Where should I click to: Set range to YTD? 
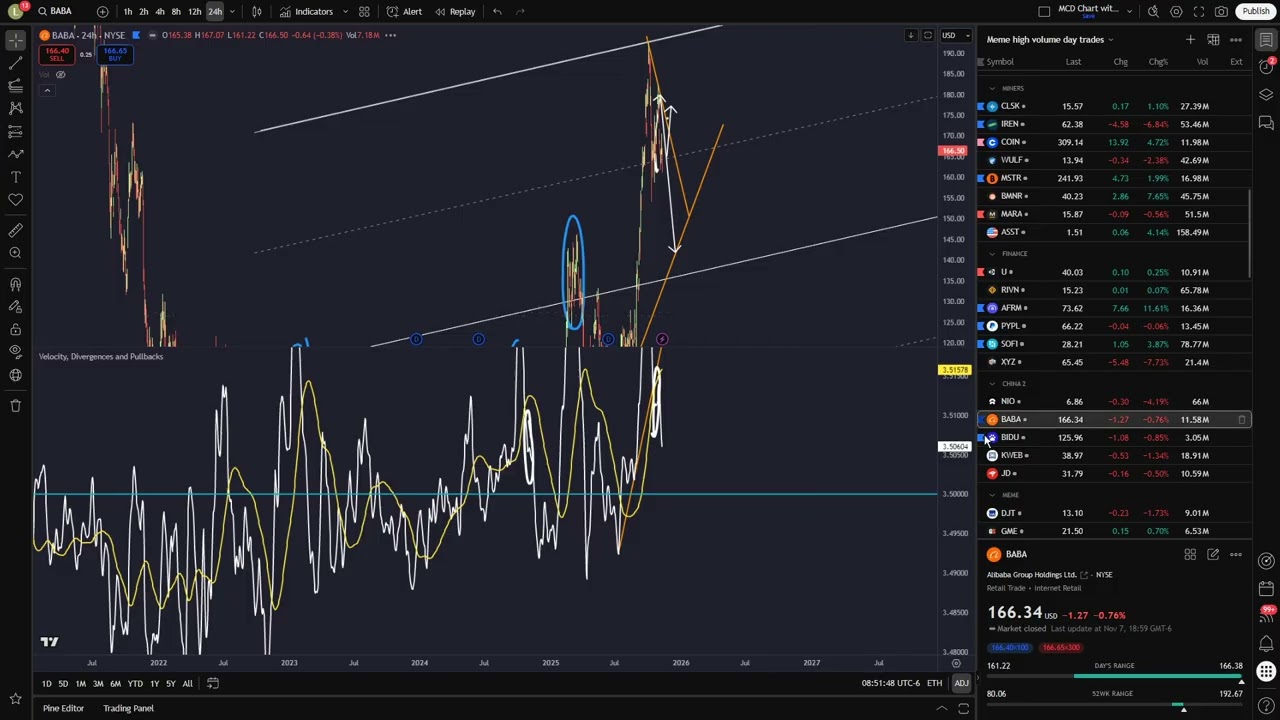135,683
